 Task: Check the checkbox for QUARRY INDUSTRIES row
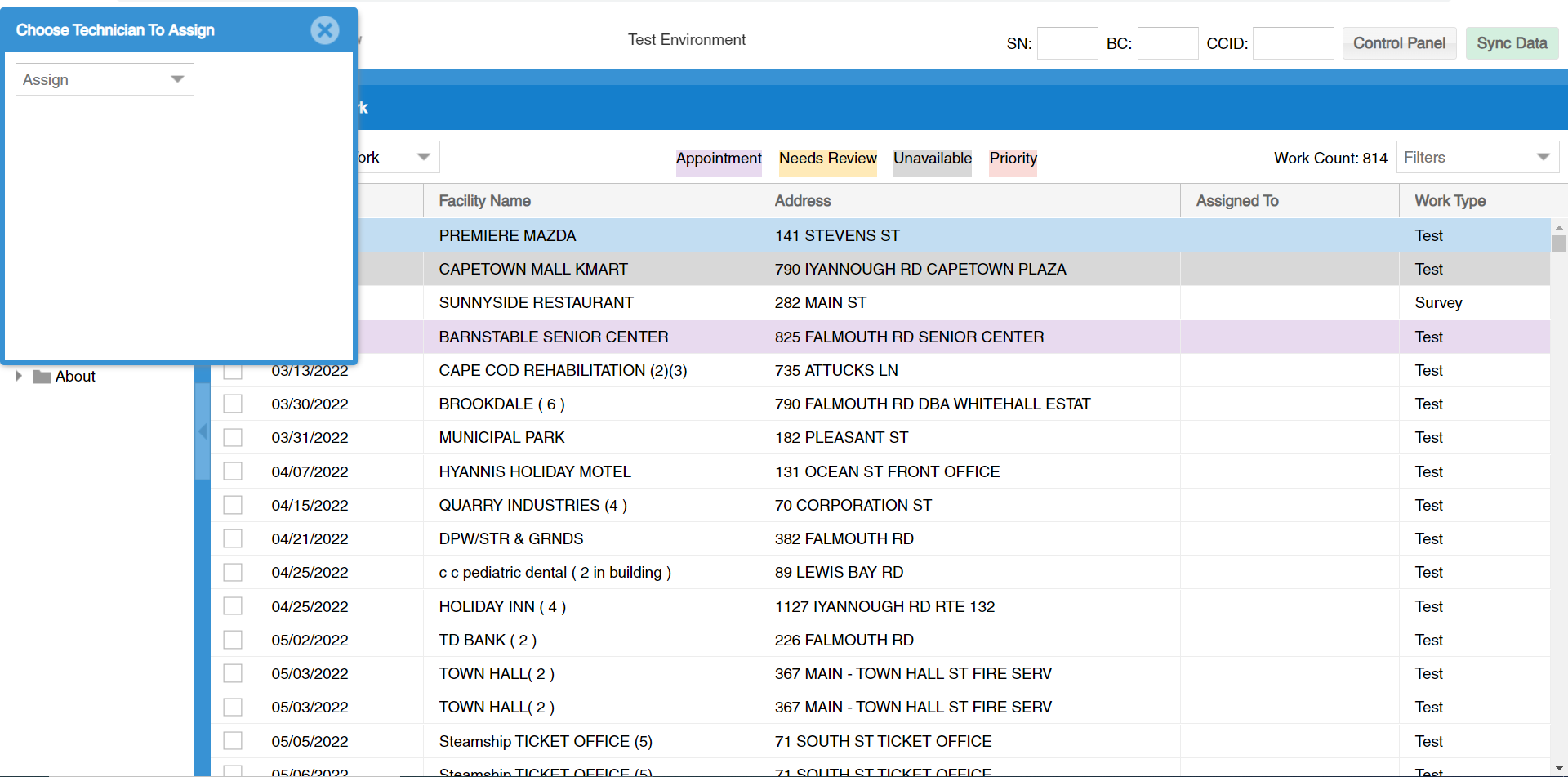pyautogui.click(x=233, y=505)
